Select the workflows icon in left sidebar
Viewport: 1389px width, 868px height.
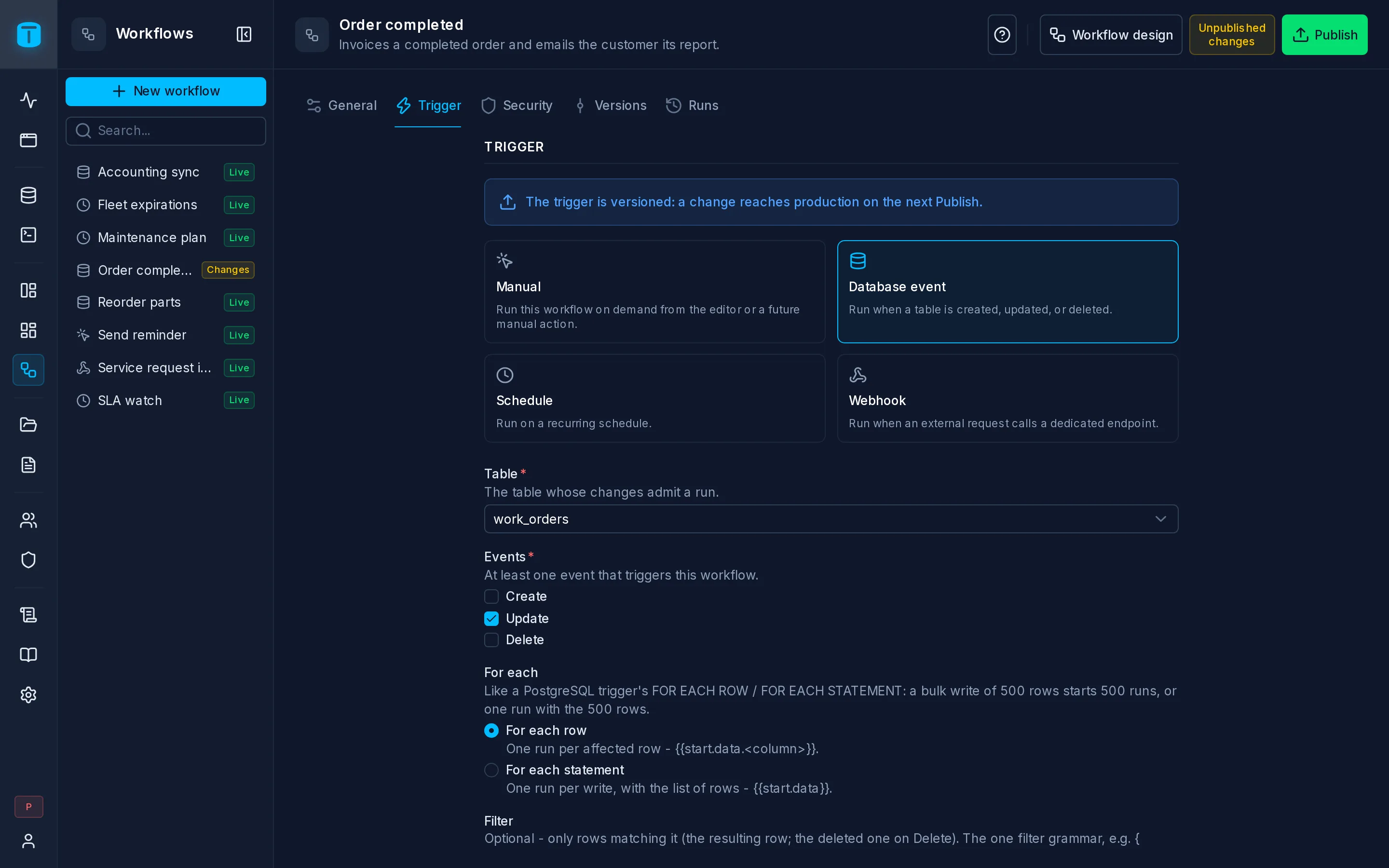pos(28,370)
